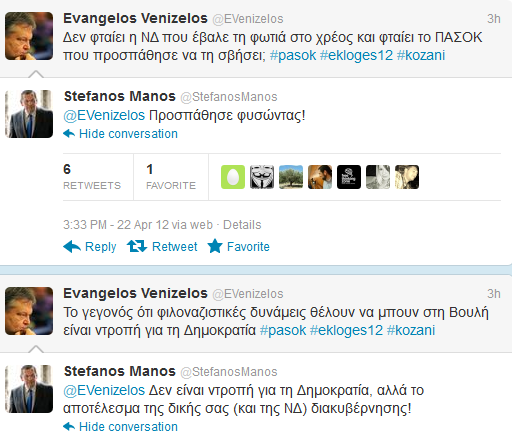
Task: Open the black logo avatar profile
Action: pyautogui.click(x=349, y=177)
